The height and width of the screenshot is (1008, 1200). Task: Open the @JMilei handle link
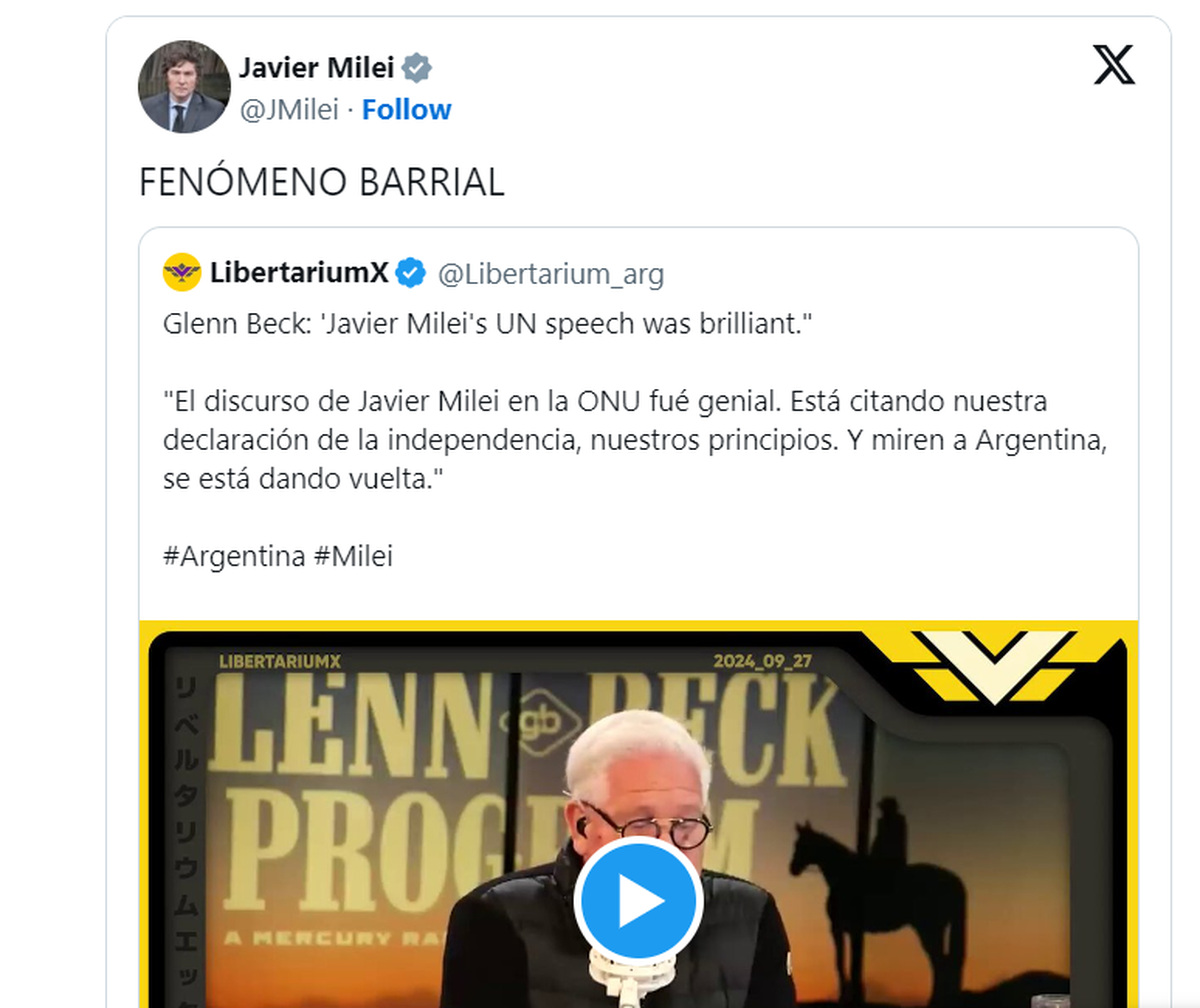point(289,109)
